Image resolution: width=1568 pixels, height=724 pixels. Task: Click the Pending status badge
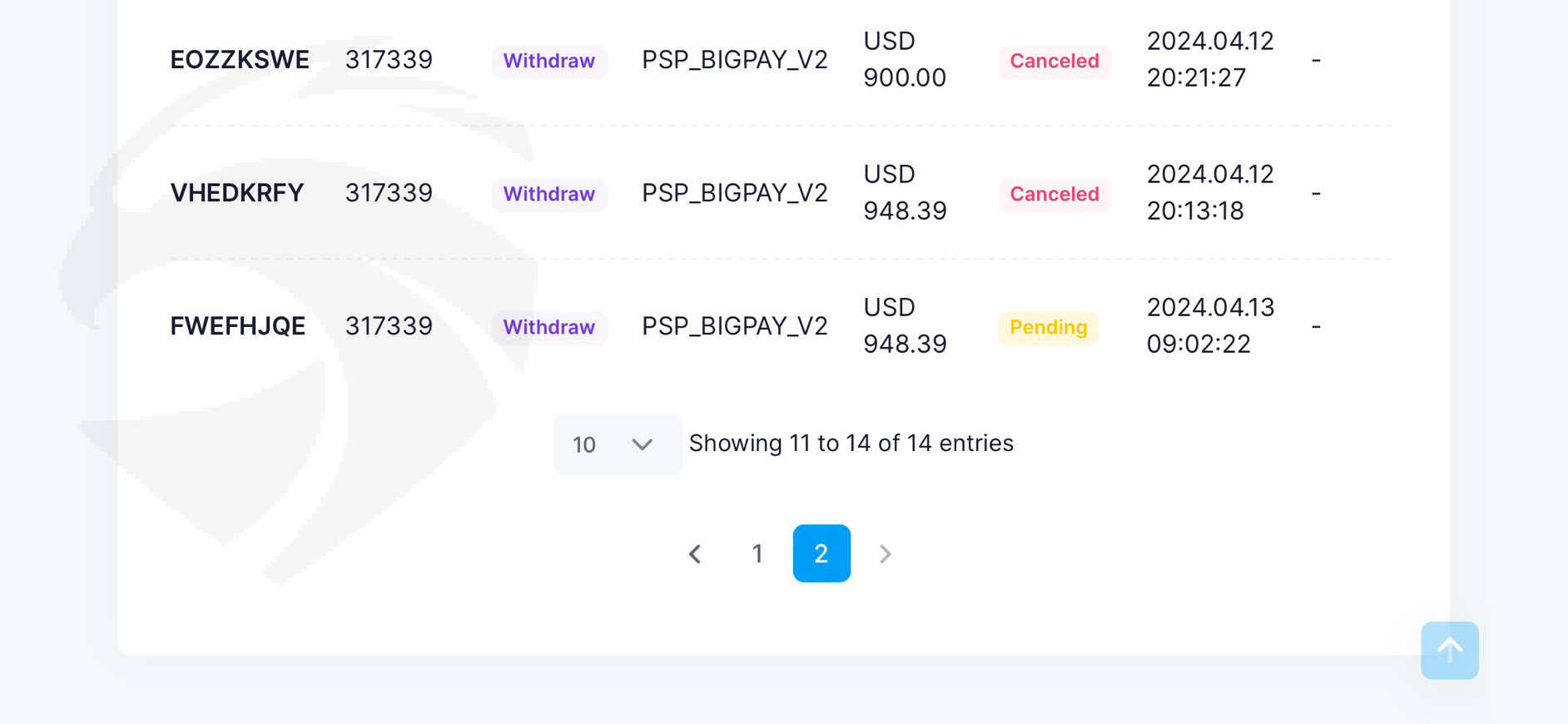pyautogui.click(x=1049, y=327)
